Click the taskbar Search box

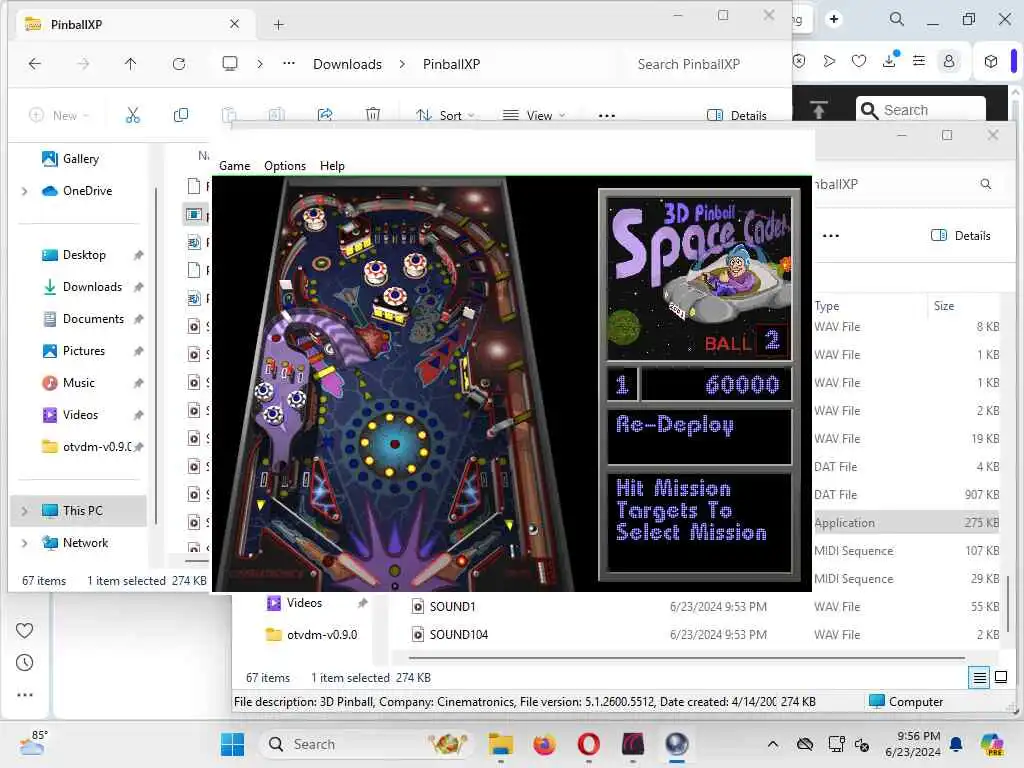pos(368,744)
